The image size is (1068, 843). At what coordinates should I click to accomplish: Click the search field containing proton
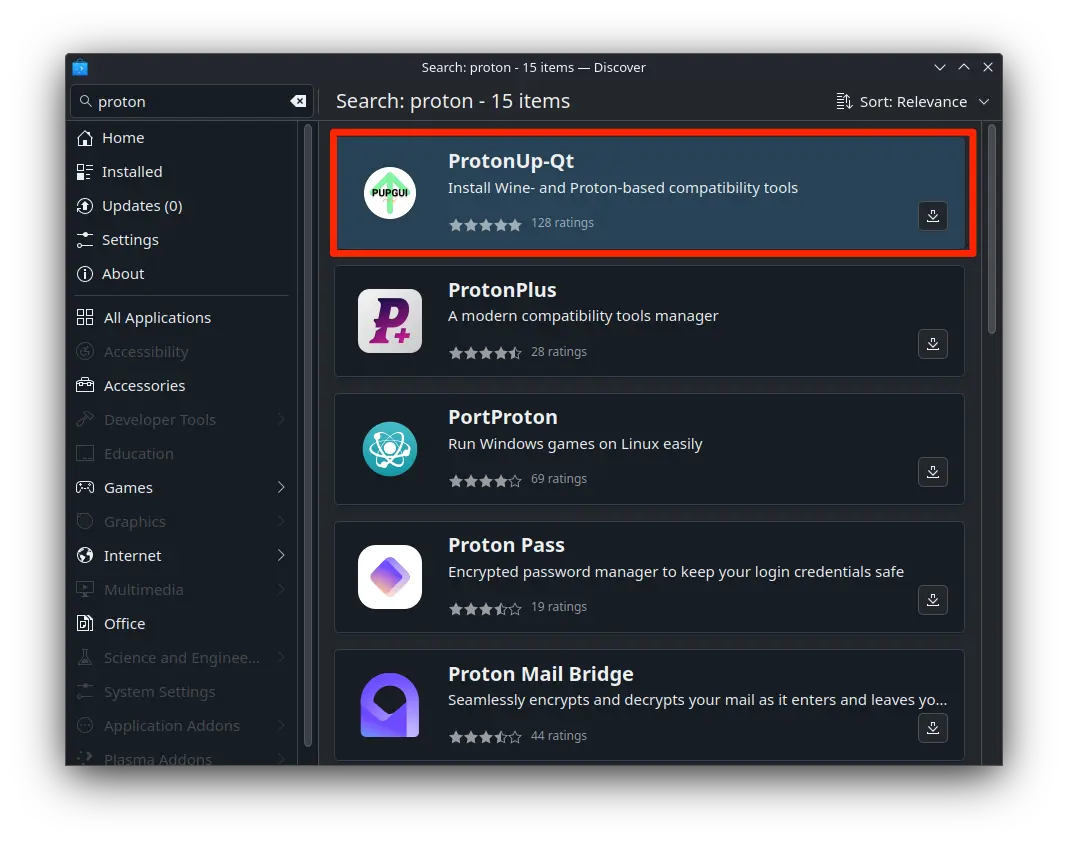(191, 101)
